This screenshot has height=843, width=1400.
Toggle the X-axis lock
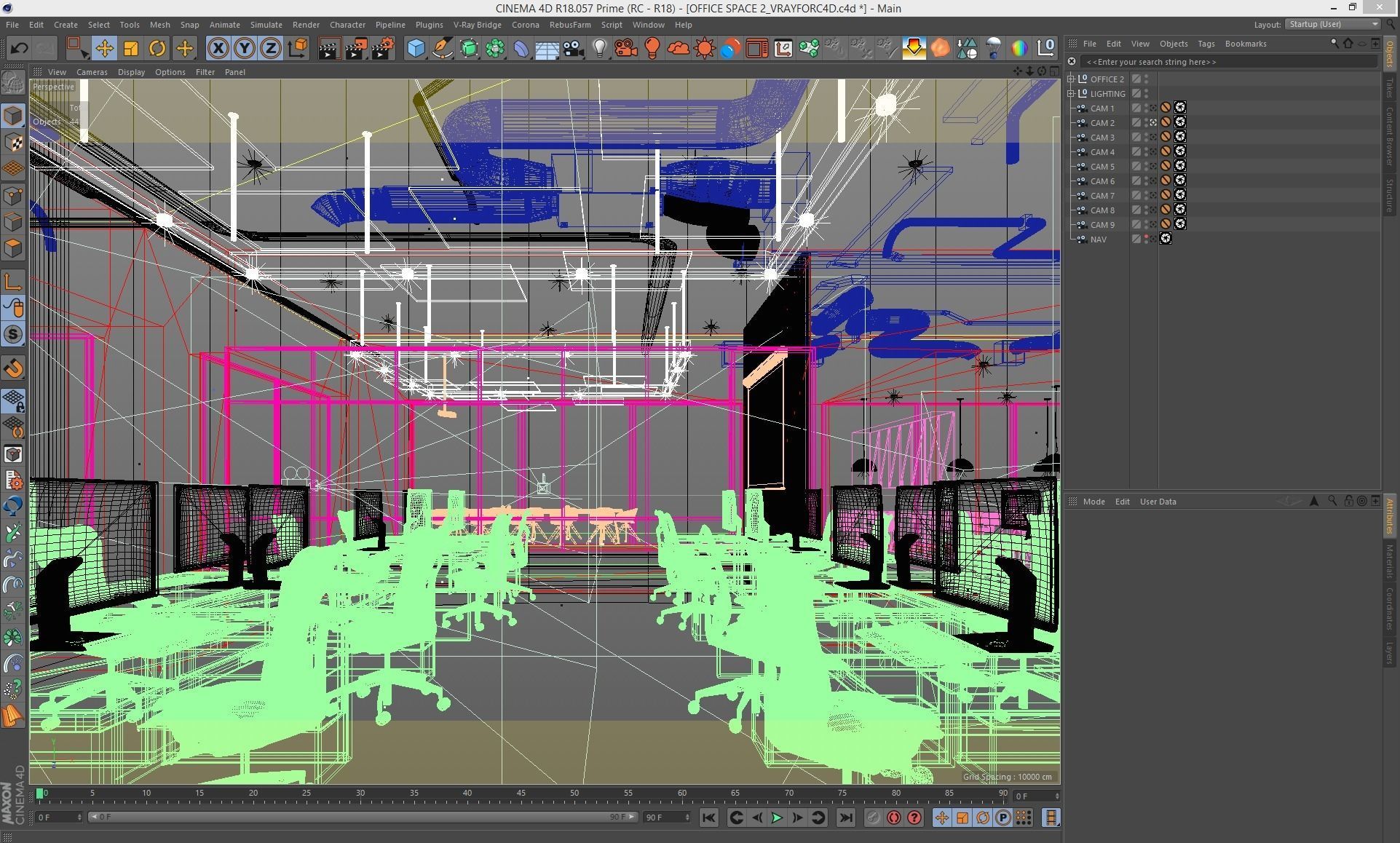[218, 49]
